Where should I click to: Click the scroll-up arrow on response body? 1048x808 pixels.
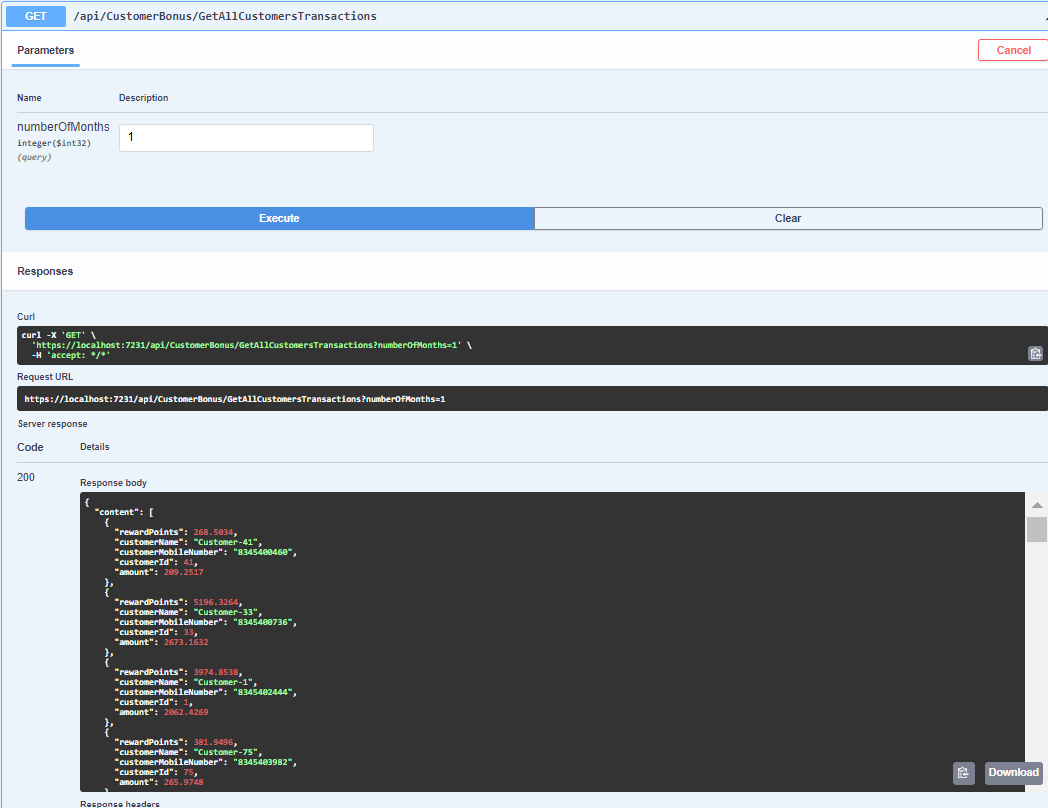(1037, 505)
